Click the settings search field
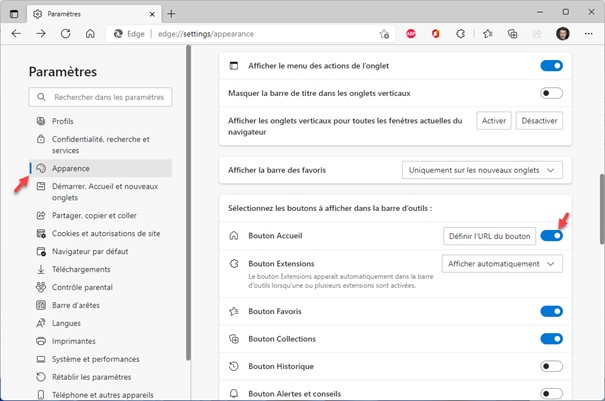 [x=100, y=97]
